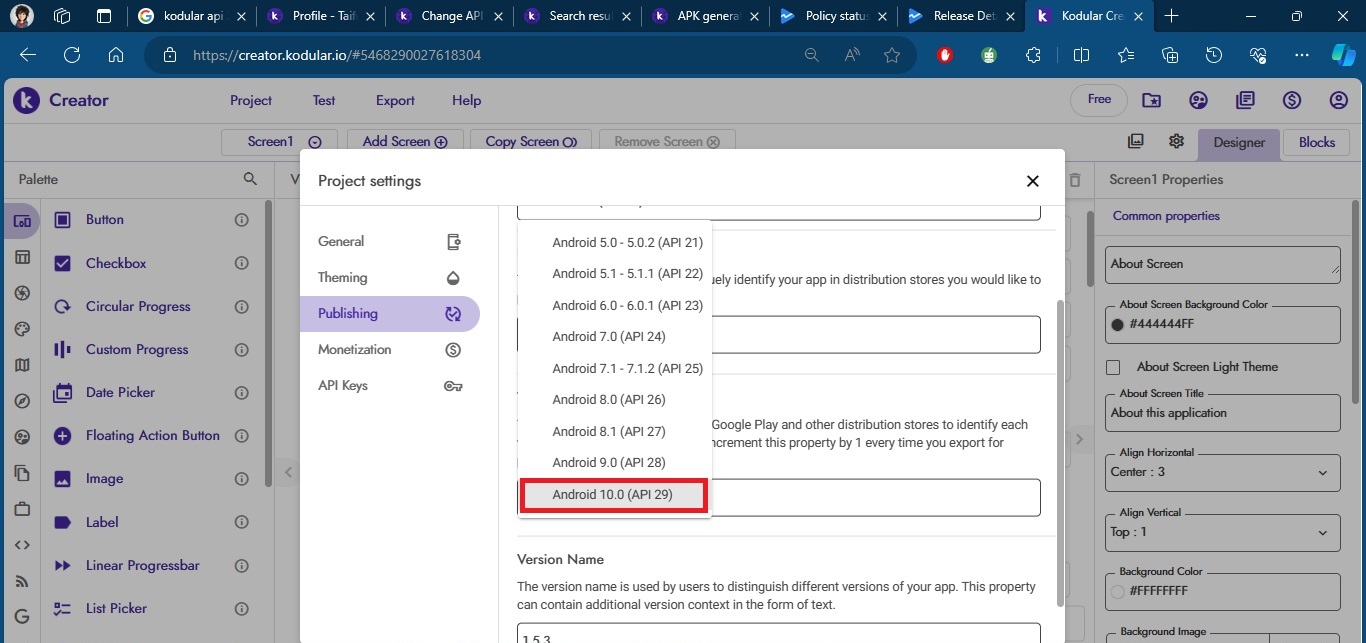Click the dollar monetization icon in header
This screenshot has height=643, width=1366.
click(x=1292, y=100)
